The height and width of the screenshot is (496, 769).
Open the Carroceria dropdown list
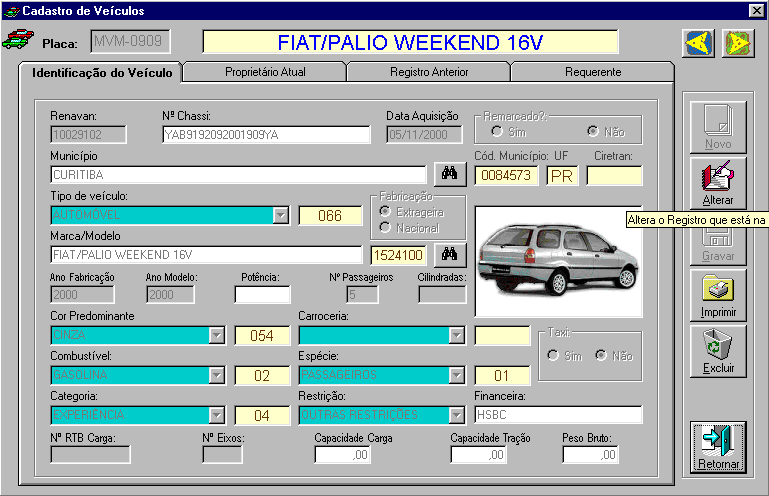point(457,335)
